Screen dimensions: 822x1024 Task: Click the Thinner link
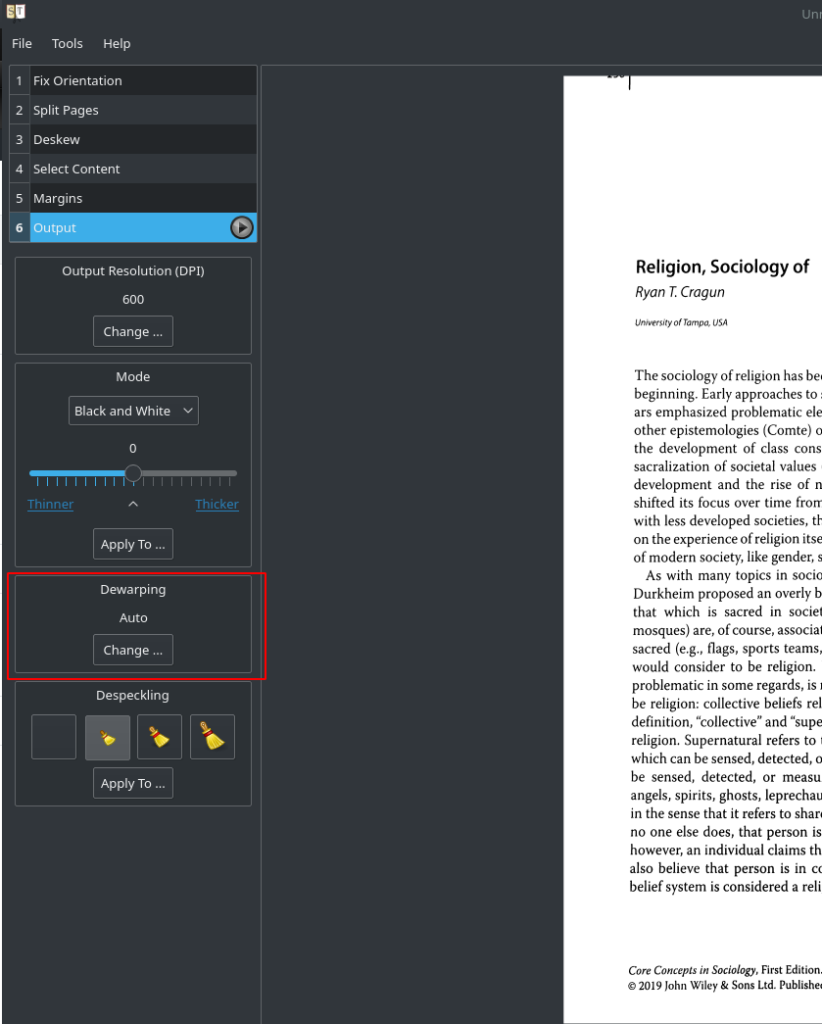pos(50,504)
